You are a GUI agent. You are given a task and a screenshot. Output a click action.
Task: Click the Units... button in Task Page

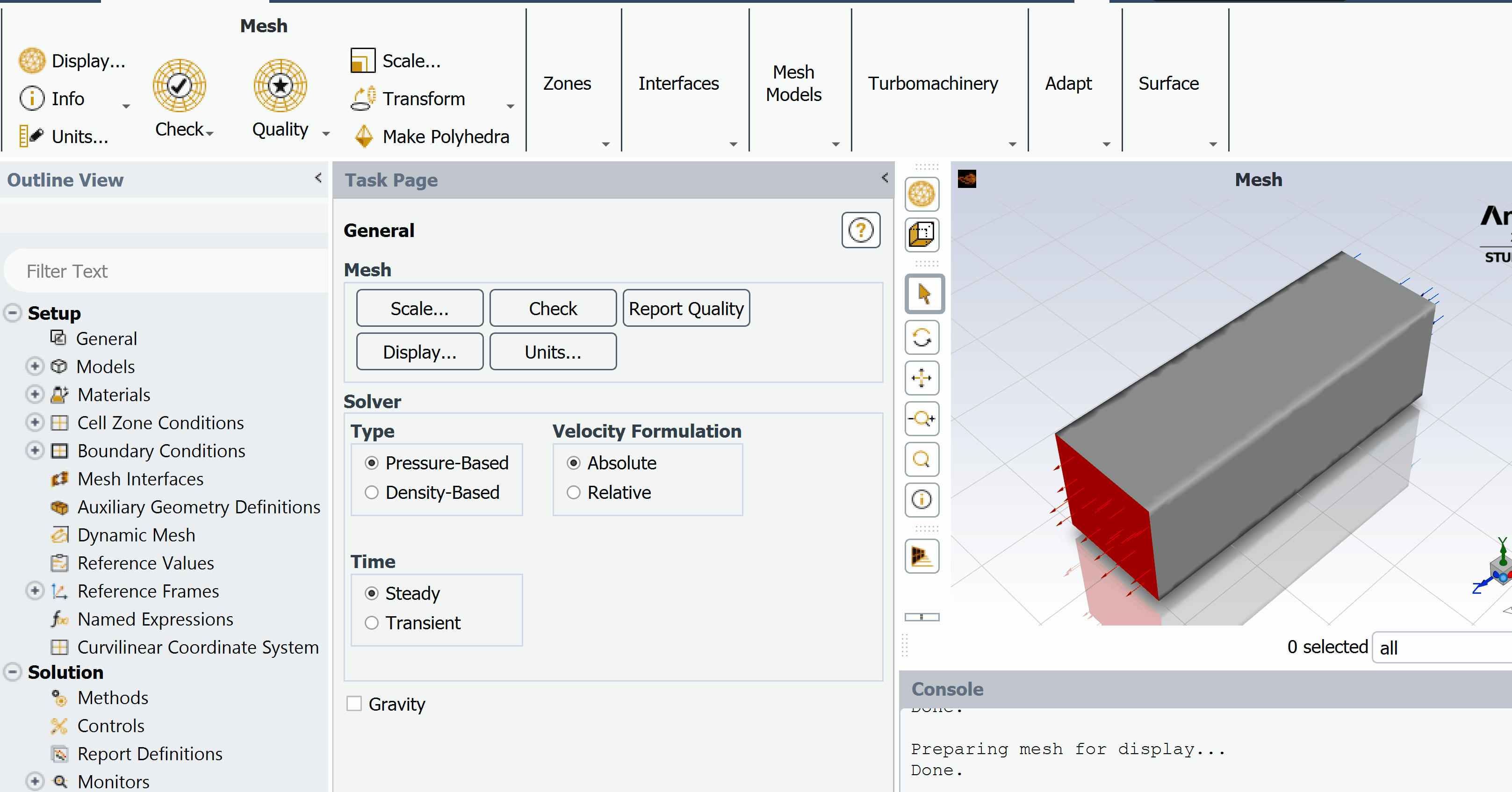tap(553, 352)
